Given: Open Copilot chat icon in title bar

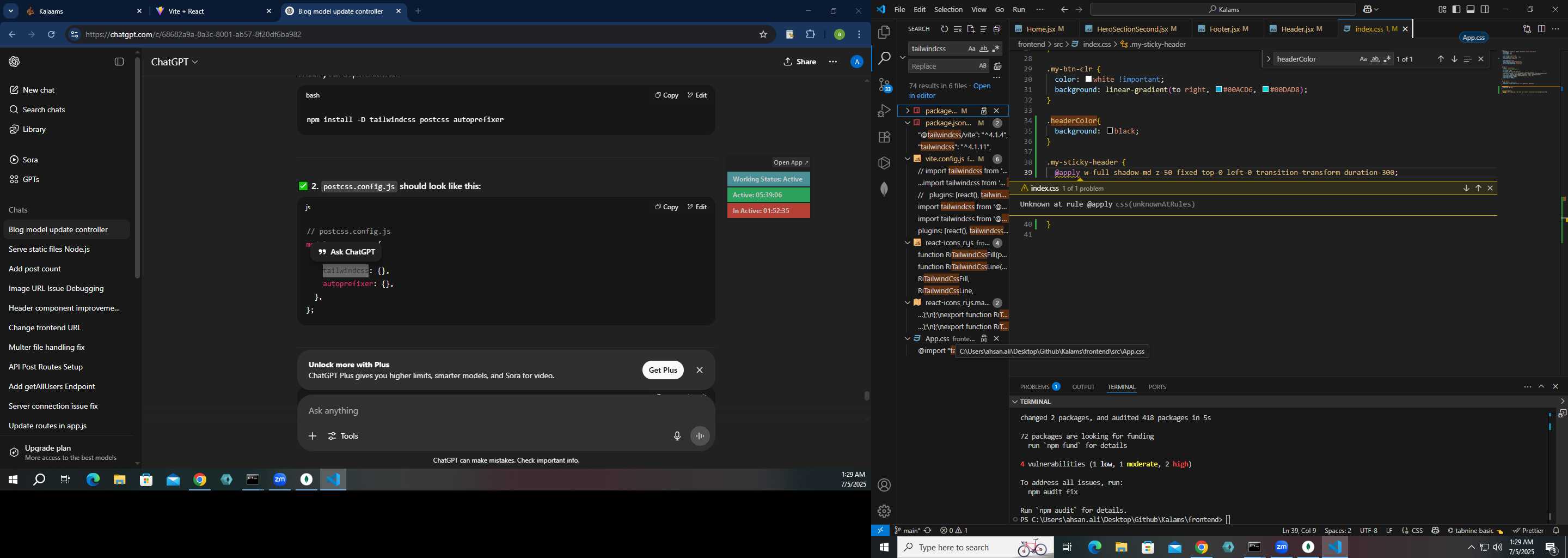Looking at the screenshot, I should [x=1367, y=10].
